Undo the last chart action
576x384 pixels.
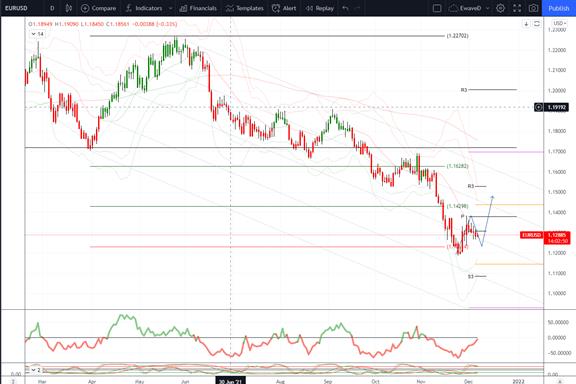[345, 8]
